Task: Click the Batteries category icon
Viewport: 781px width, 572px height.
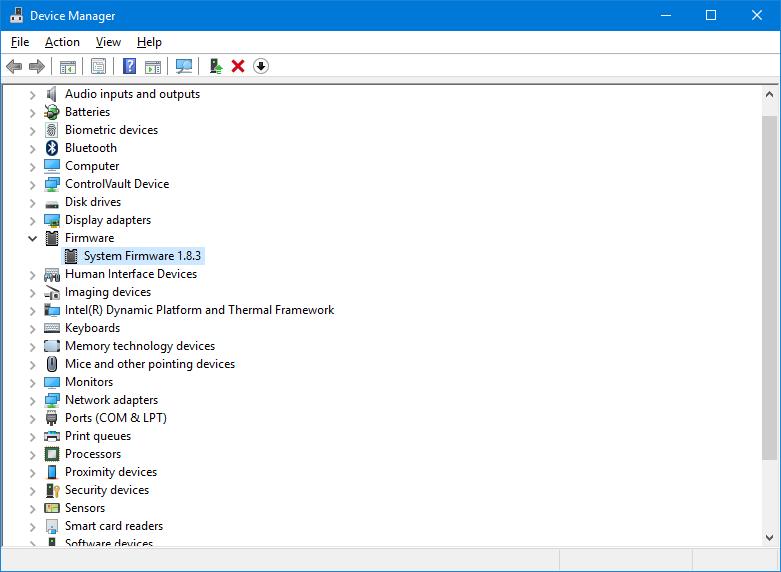Action: tap(52, 112)
